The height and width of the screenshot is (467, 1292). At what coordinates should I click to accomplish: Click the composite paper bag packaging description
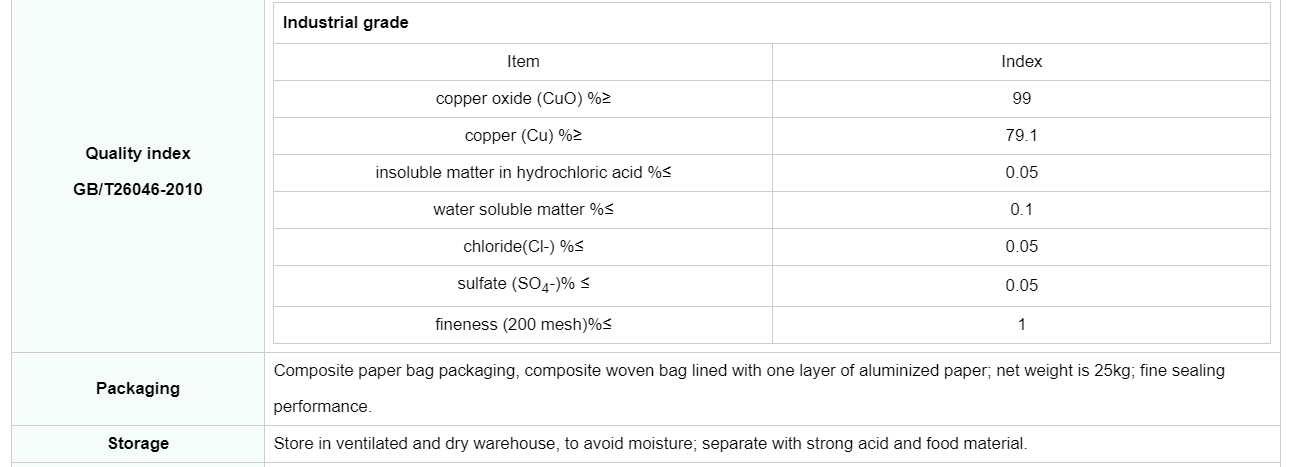[x=748, y=371]
